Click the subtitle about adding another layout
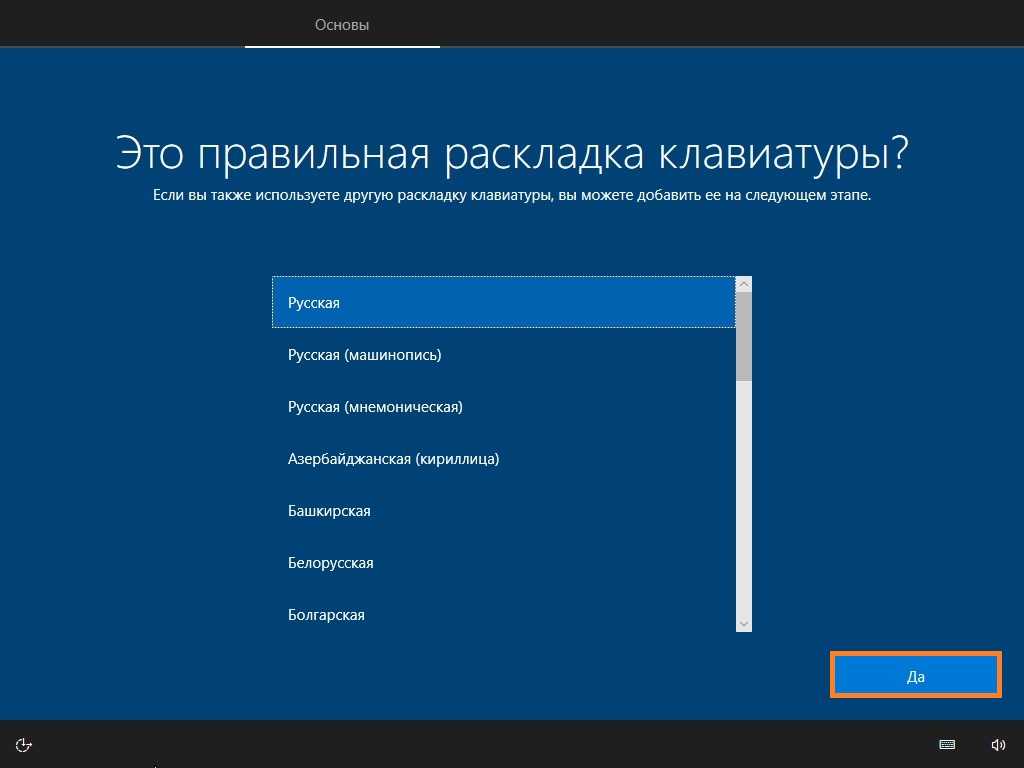The image size is (1024, 768). (512, 195)
